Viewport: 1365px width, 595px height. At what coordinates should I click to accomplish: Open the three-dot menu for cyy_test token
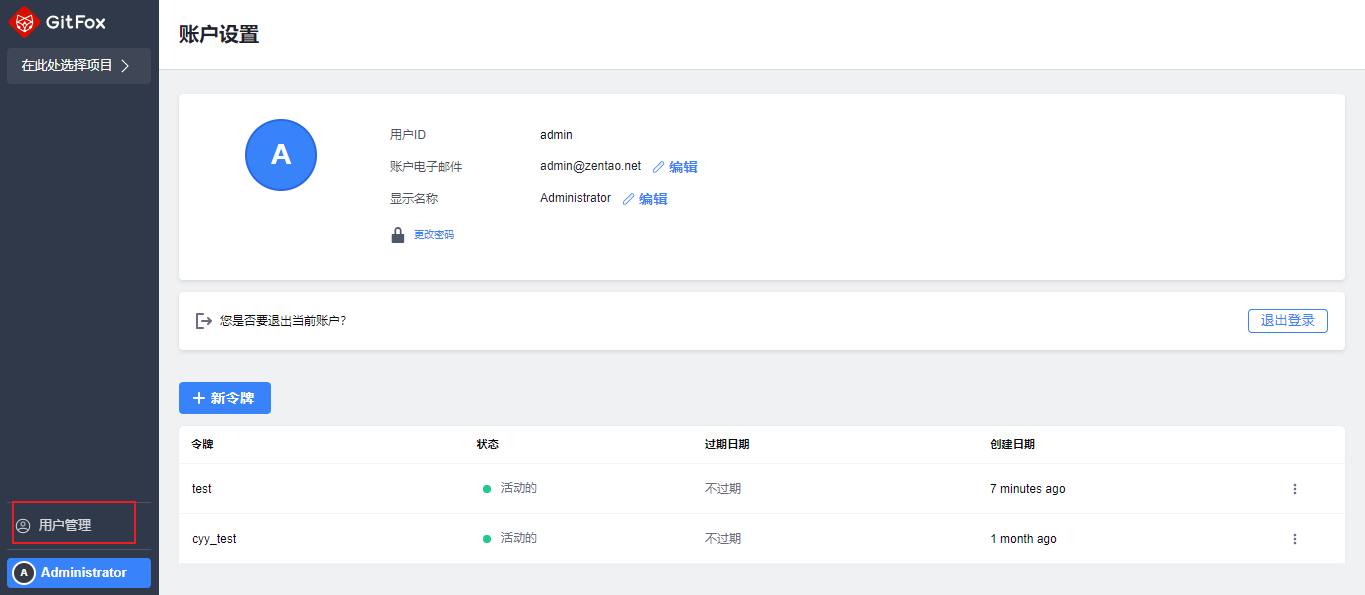[x=1295, y=539]
